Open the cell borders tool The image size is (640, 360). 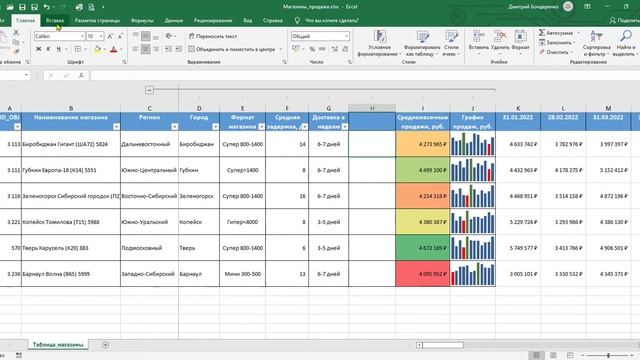[x=78, y=49]
